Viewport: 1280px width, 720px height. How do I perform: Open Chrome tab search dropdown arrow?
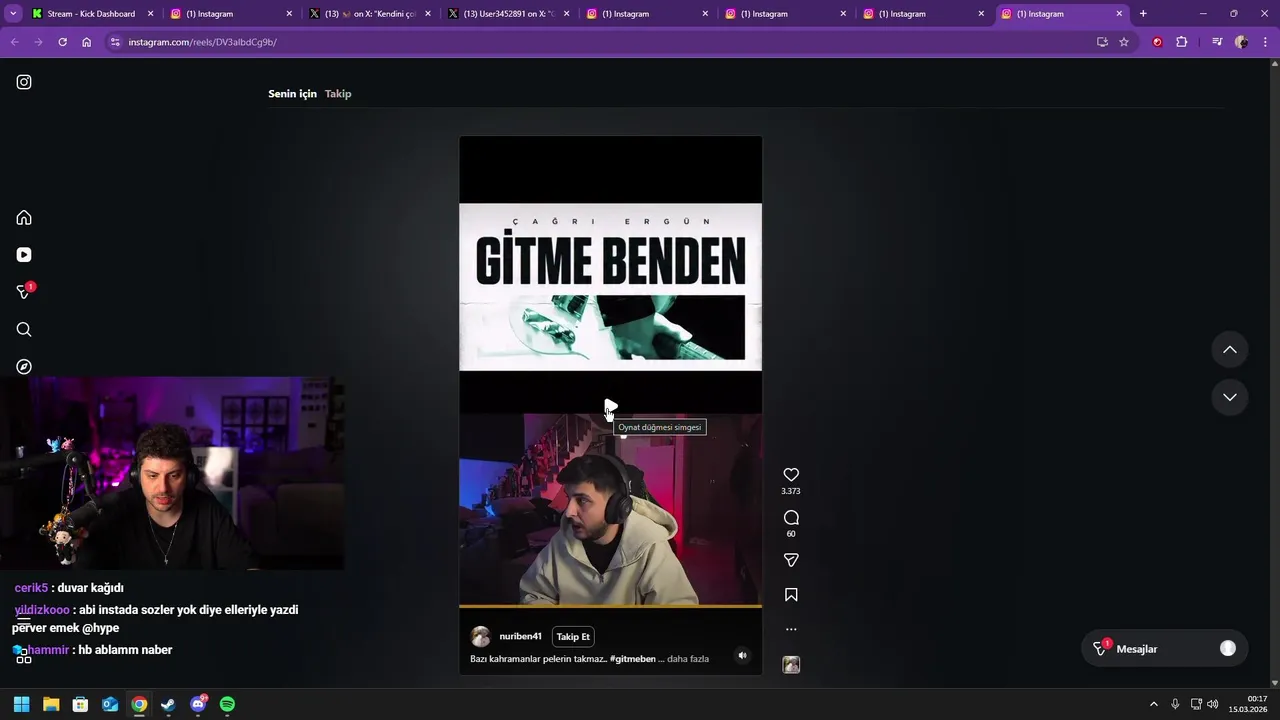coord(13,14)
